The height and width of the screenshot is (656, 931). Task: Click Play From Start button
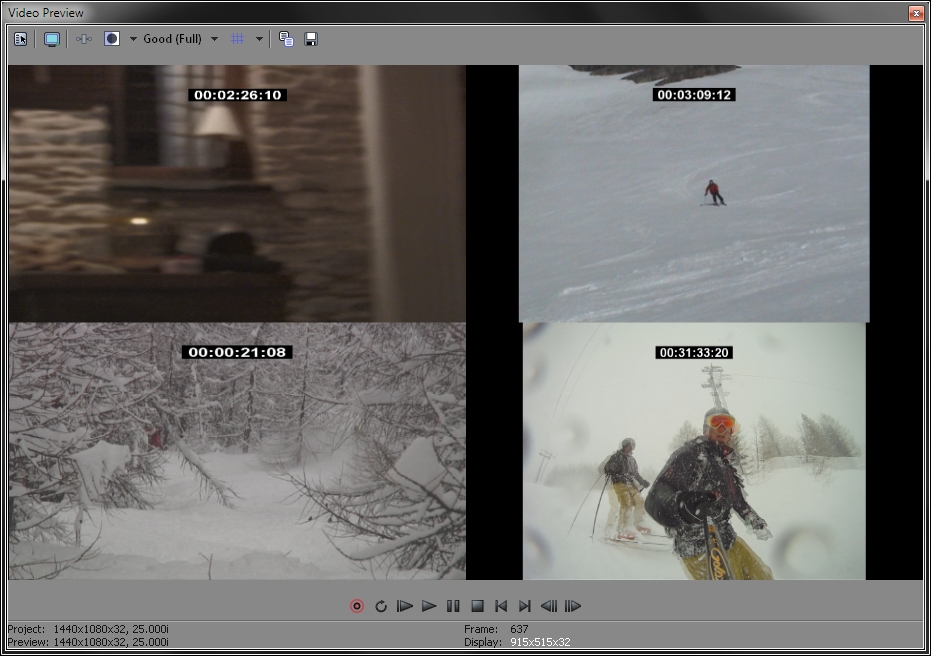(x=405, y=606)
